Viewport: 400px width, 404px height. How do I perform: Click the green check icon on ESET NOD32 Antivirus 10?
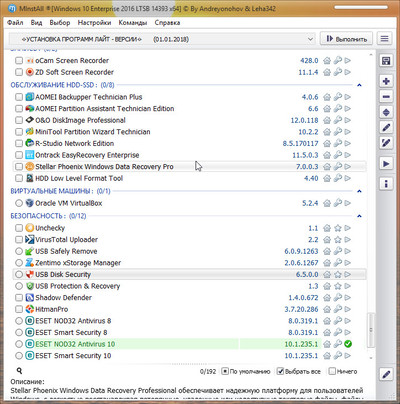pos(348,344)
